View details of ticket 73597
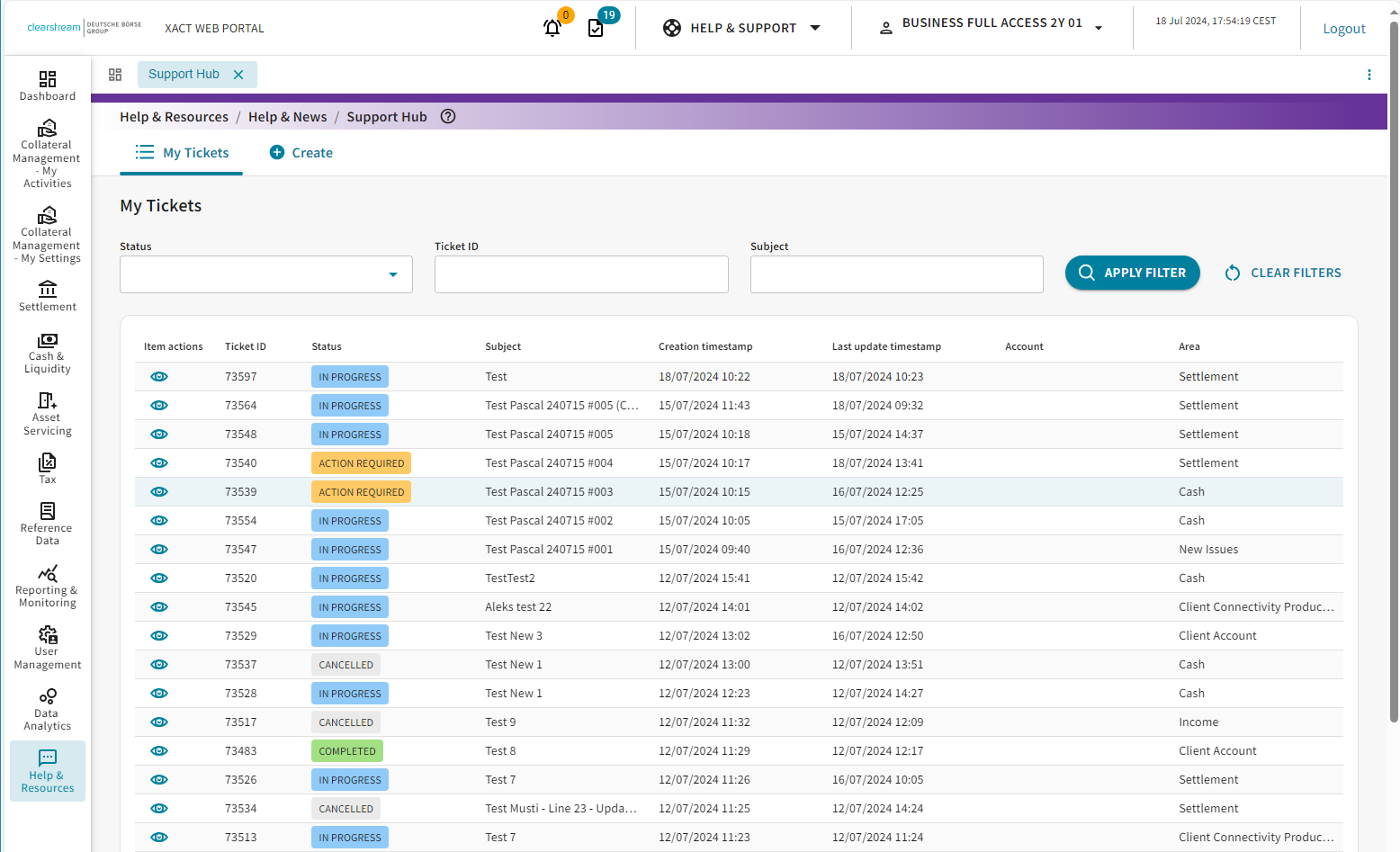Viewport: 1400px width, 852px height. [x=159, y=376]
